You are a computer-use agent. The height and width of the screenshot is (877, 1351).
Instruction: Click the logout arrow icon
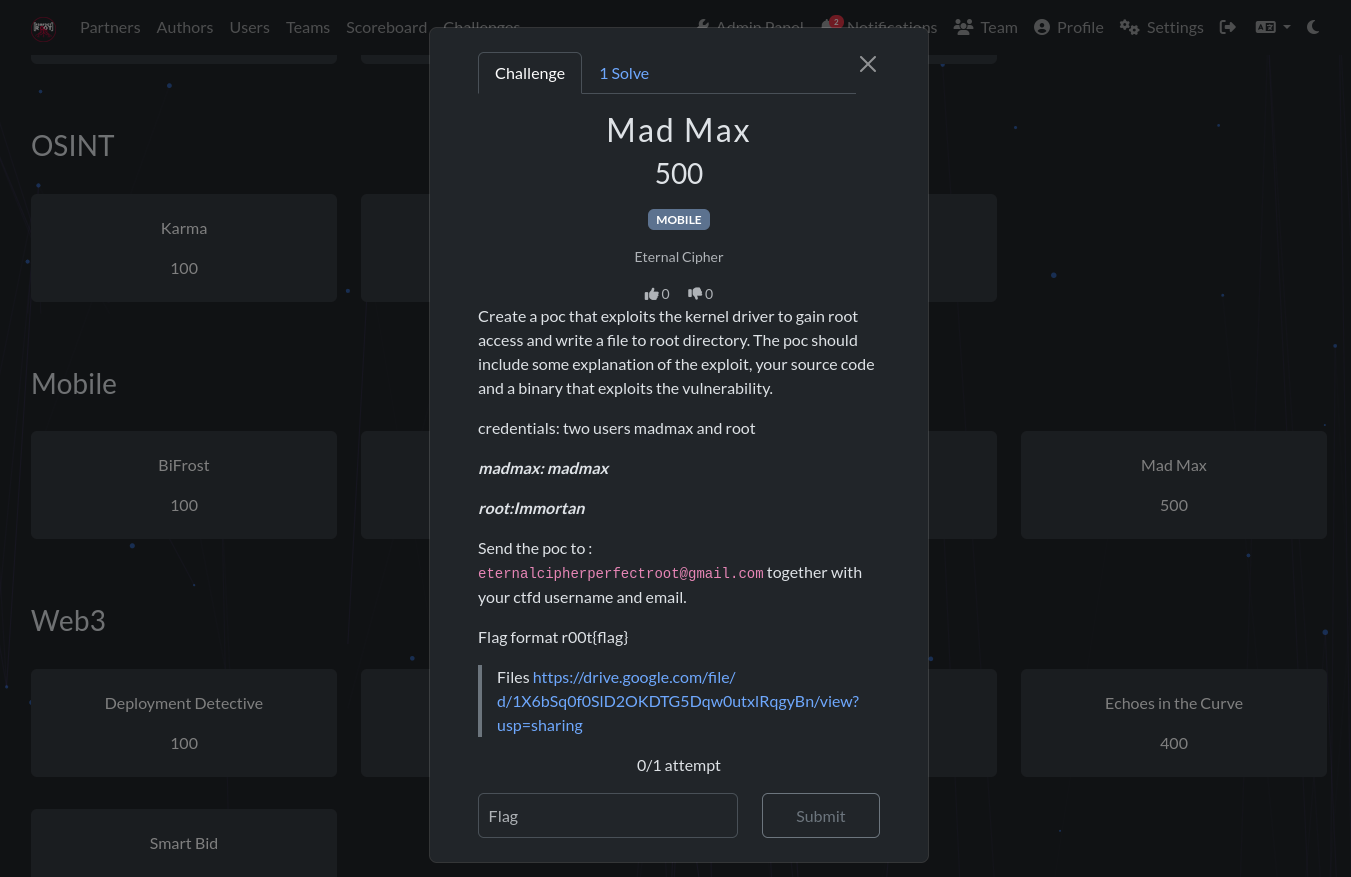click(1228, 27)
